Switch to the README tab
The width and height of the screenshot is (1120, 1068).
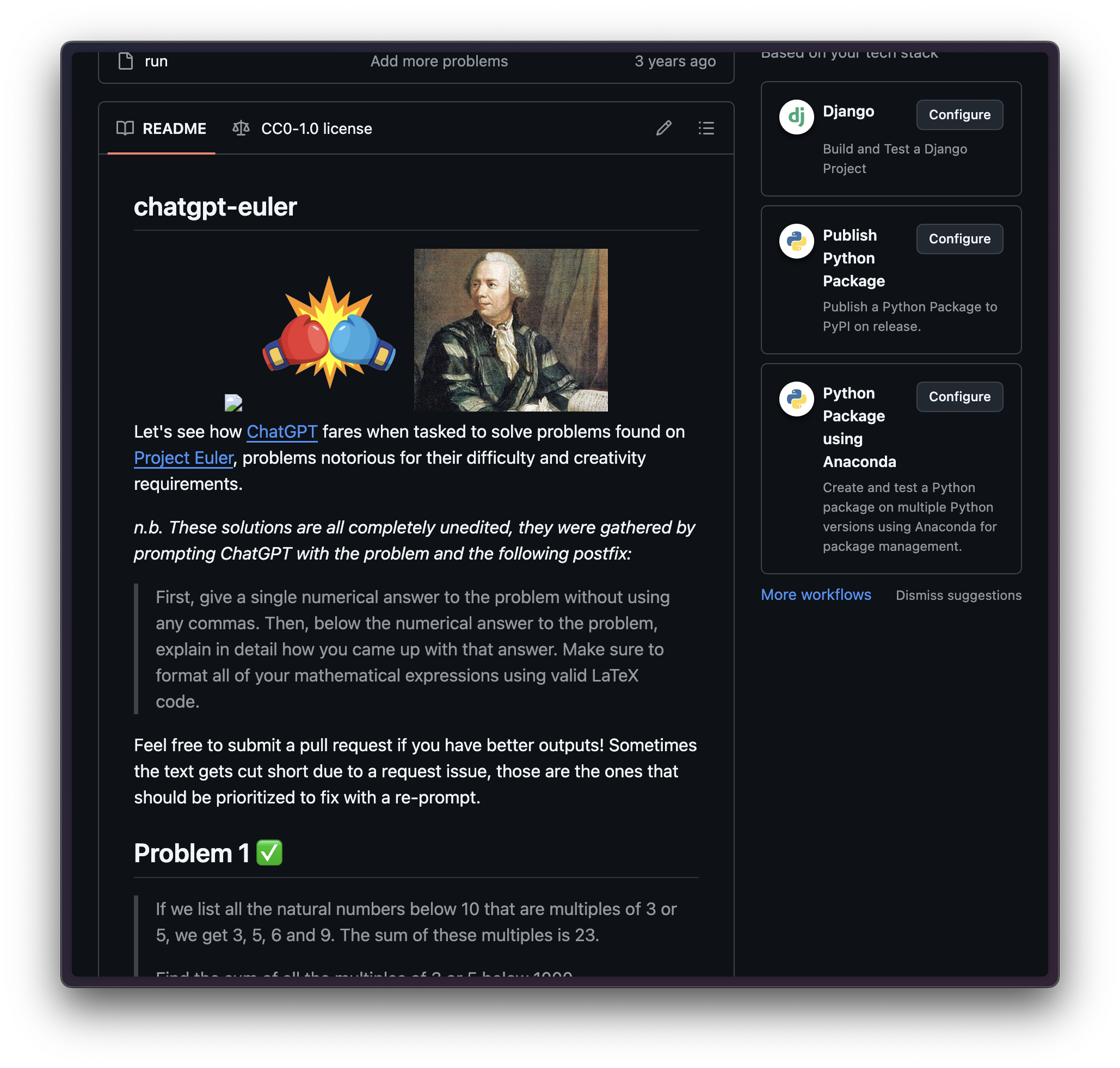pyautogui.click(x=161, y=128)
